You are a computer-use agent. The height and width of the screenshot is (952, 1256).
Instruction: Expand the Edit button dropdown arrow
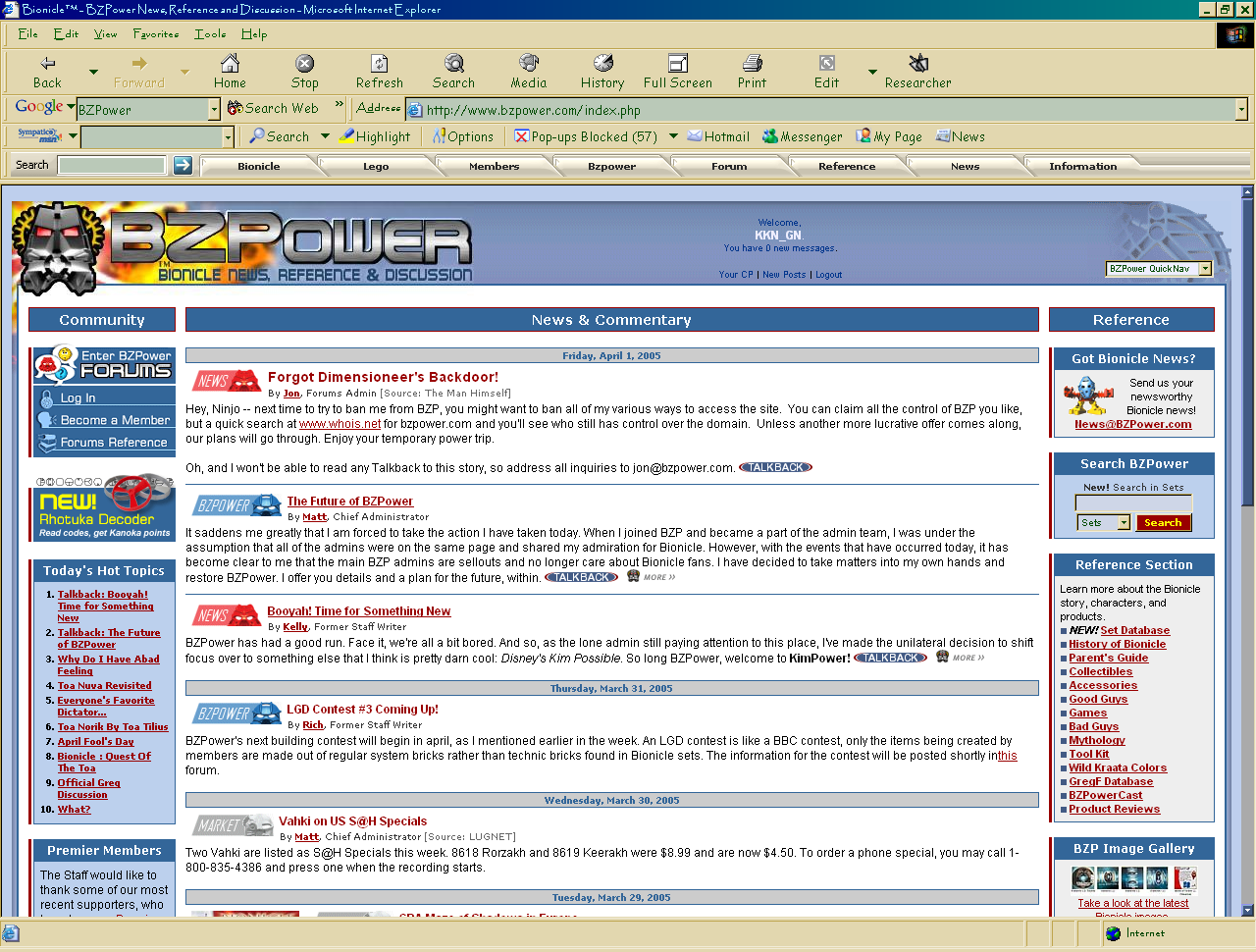tap(872, 72)
